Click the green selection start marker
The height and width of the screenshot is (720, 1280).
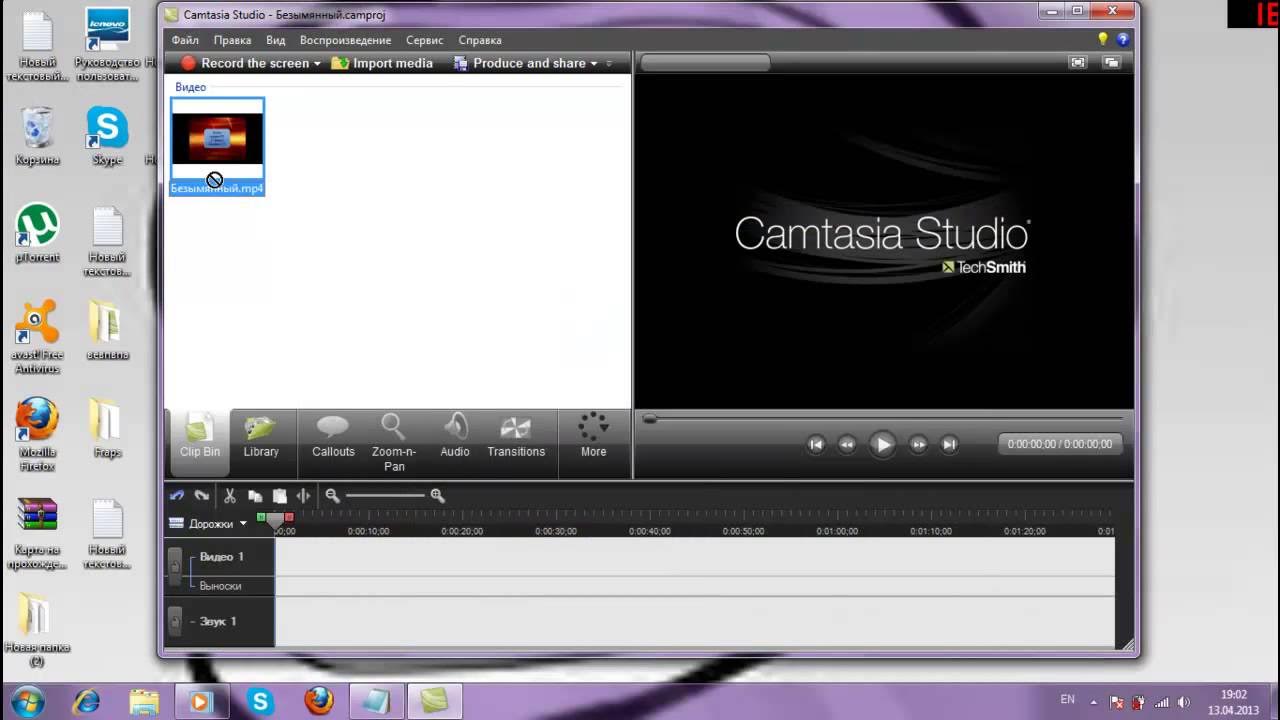pos(261,517)
